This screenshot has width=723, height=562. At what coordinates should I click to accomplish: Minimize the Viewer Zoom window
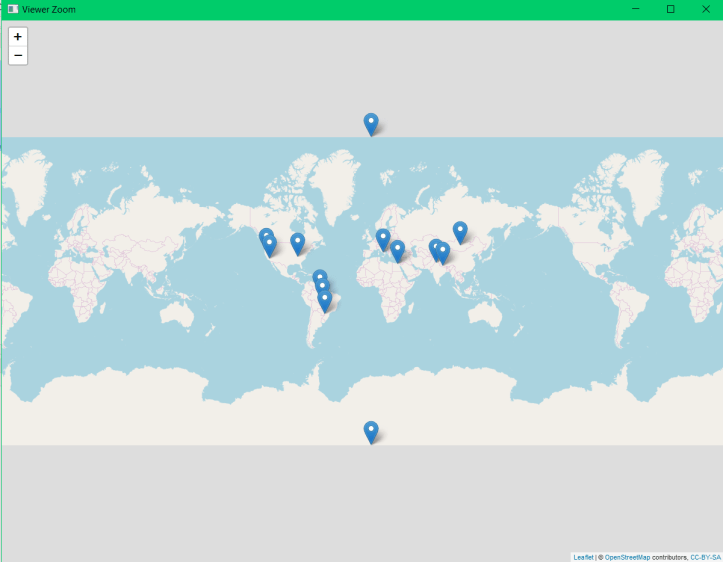636,9
